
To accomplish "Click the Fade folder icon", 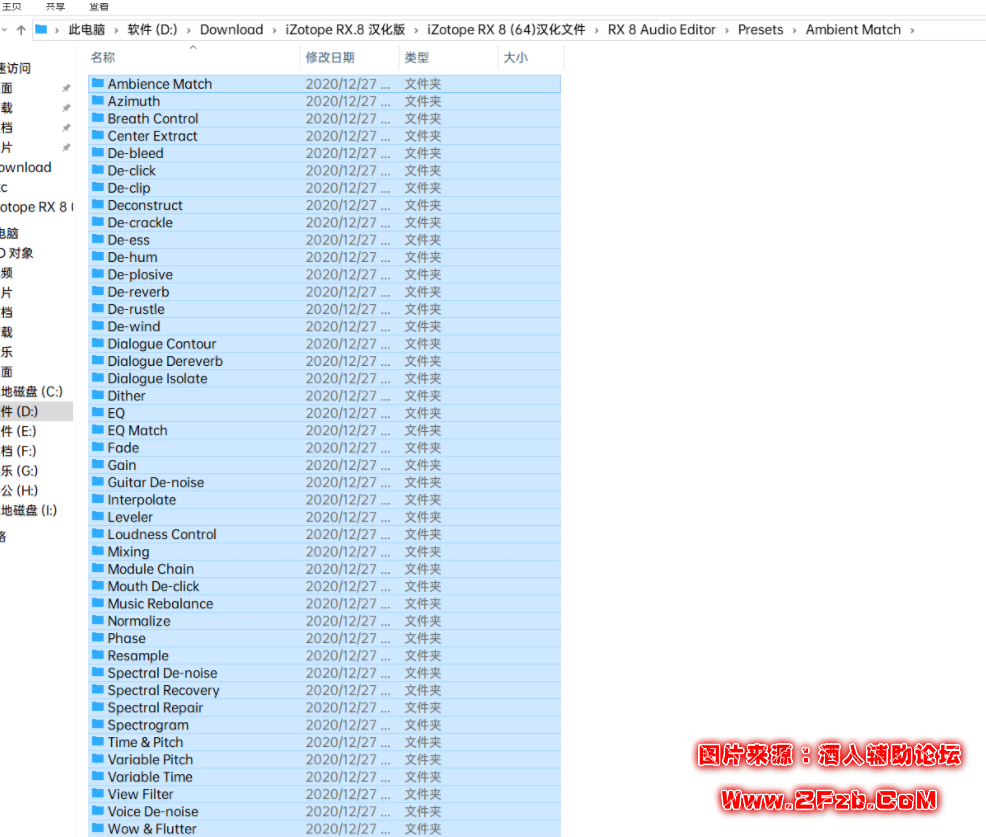I will pyautogui.click(x=97, y=447).
